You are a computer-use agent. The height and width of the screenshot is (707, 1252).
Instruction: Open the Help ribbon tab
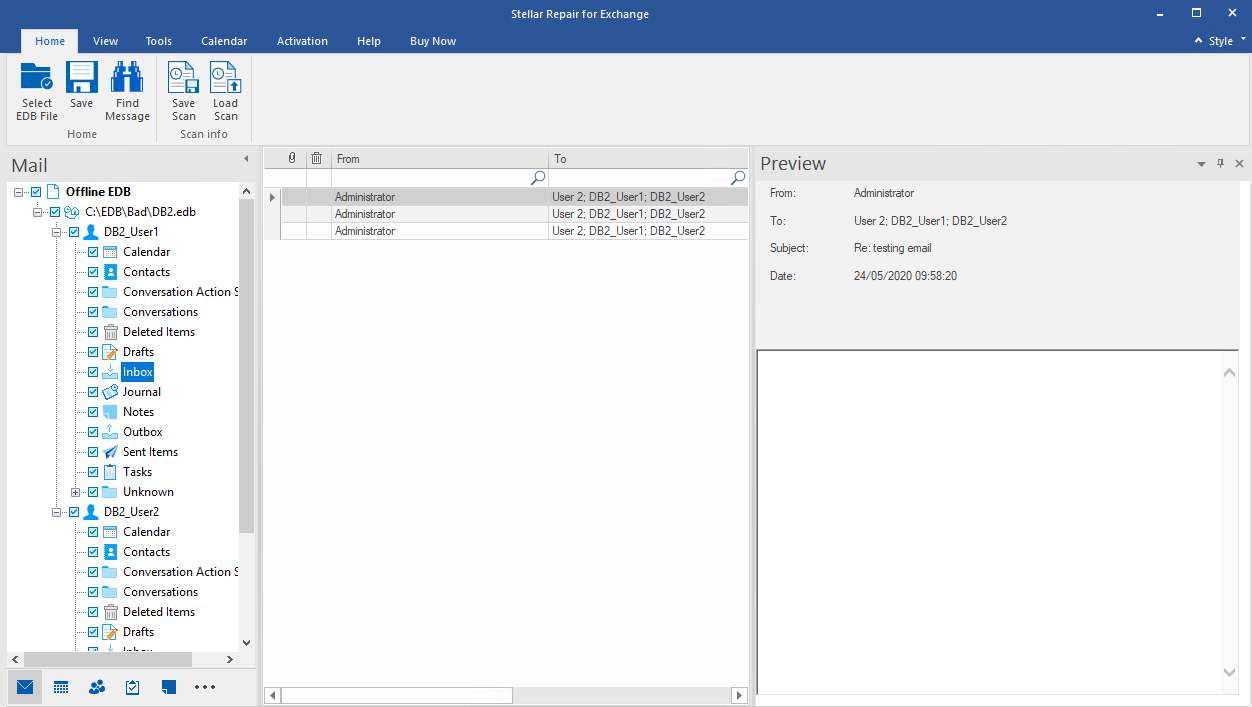click(x=369, y=41)
